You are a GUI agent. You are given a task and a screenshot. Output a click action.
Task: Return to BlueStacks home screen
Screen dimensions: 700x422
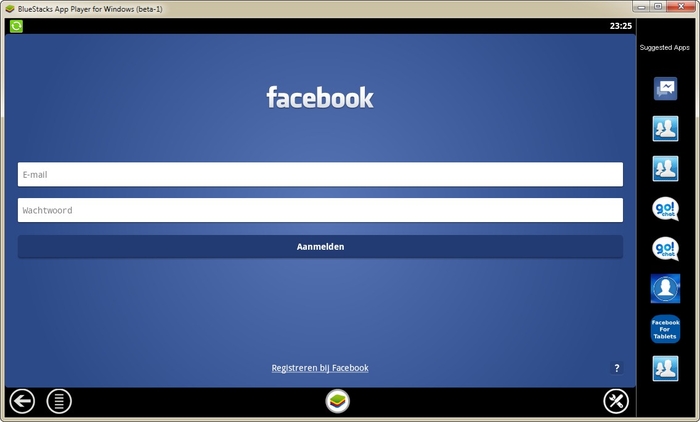coord(338,401)
